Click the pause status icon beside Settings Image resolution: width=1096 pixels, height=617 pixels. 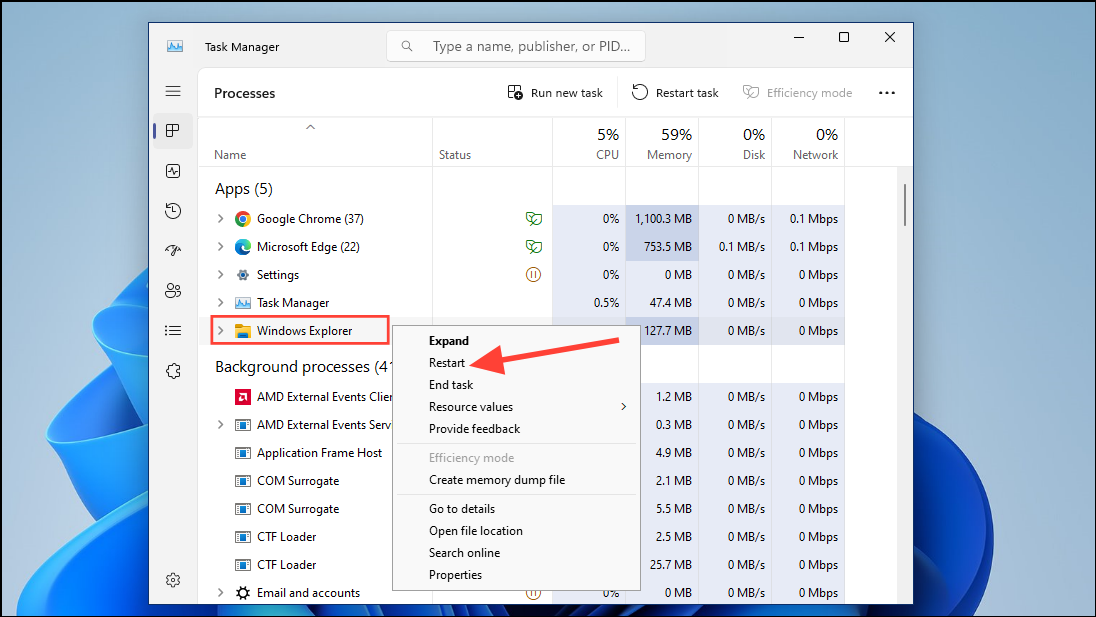pos(534,274)
